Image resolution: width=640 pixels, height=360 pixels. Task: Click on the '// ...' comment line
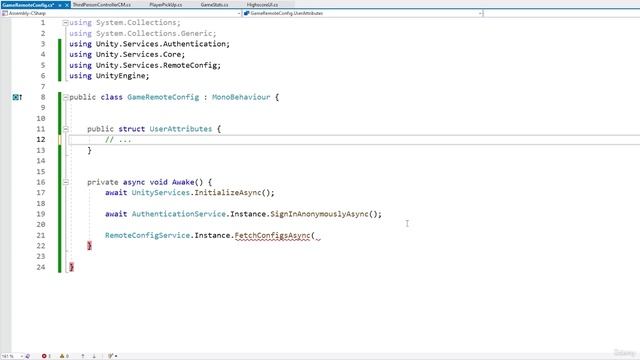point(118,140)
